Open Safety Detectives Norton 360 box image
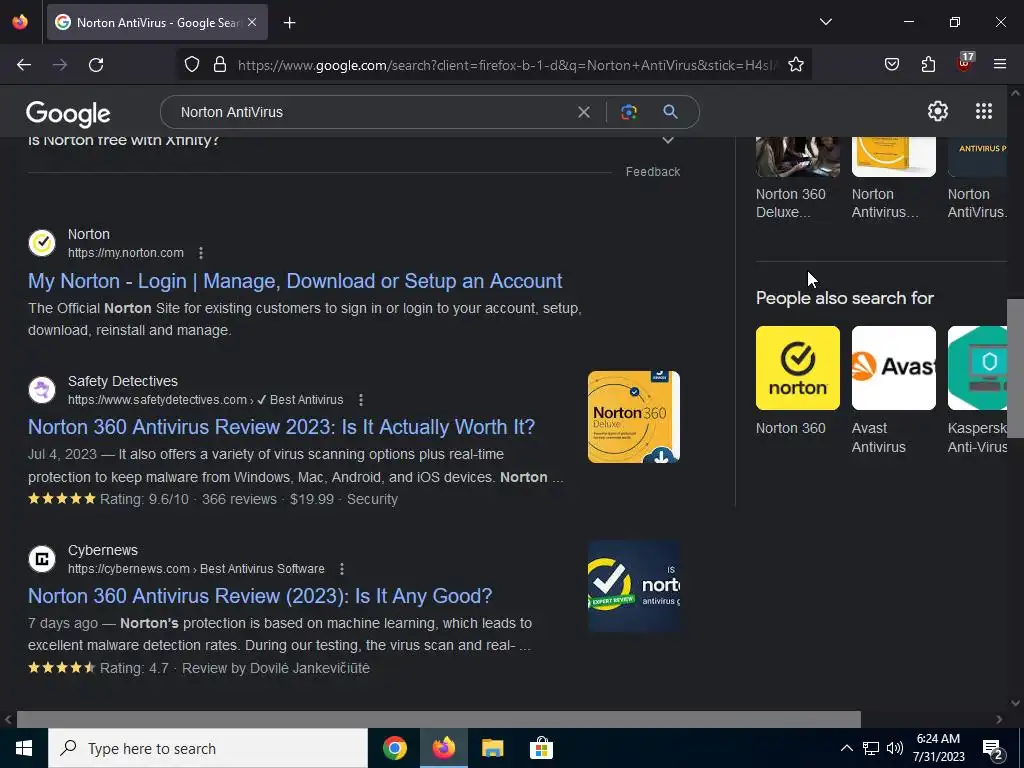 [633, 417]
